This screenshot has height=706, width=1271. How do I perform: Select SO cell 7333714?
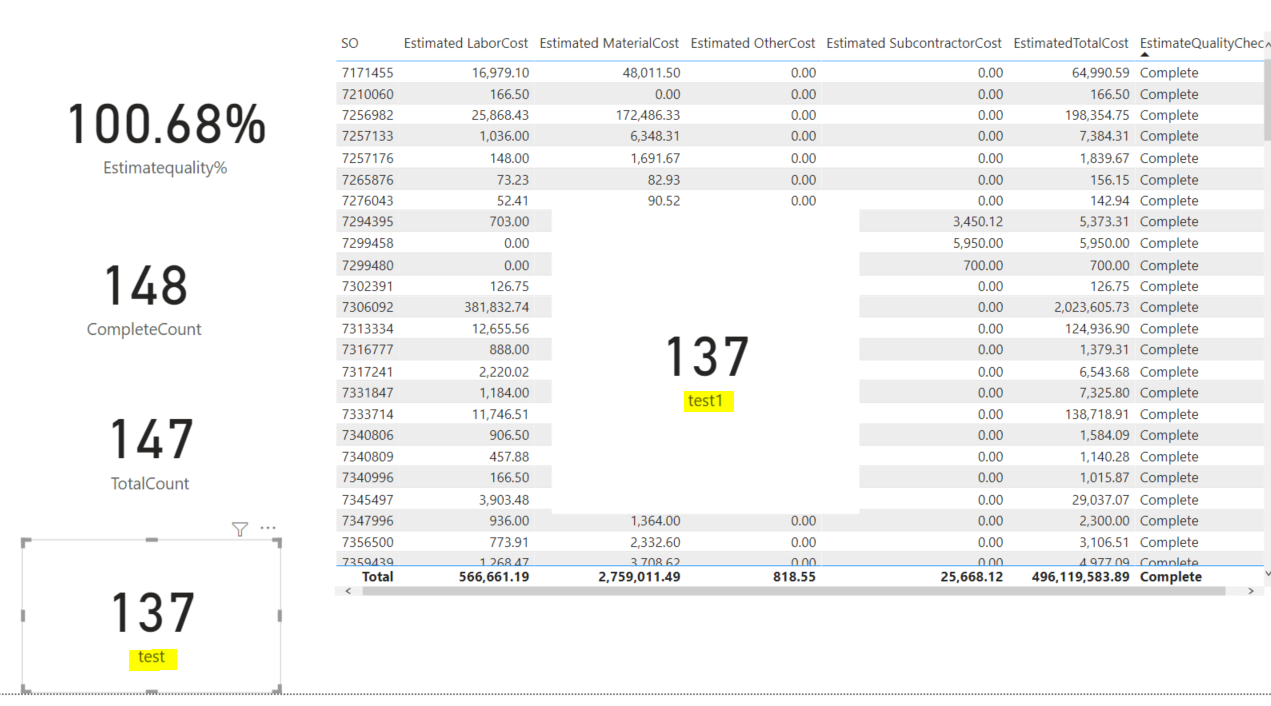click(x=367, y=414)
